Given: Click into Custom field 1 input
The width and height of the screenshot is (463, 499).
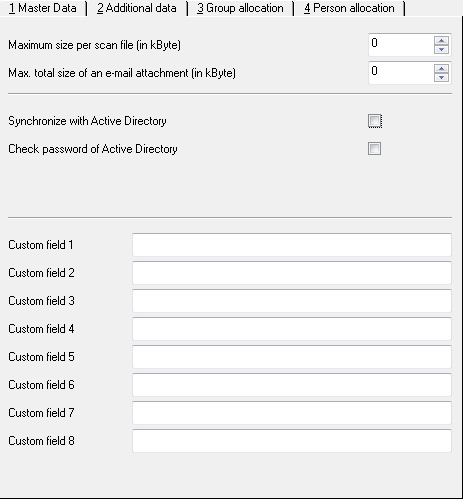Looking at the screenshot, I should tap(292, 245).
